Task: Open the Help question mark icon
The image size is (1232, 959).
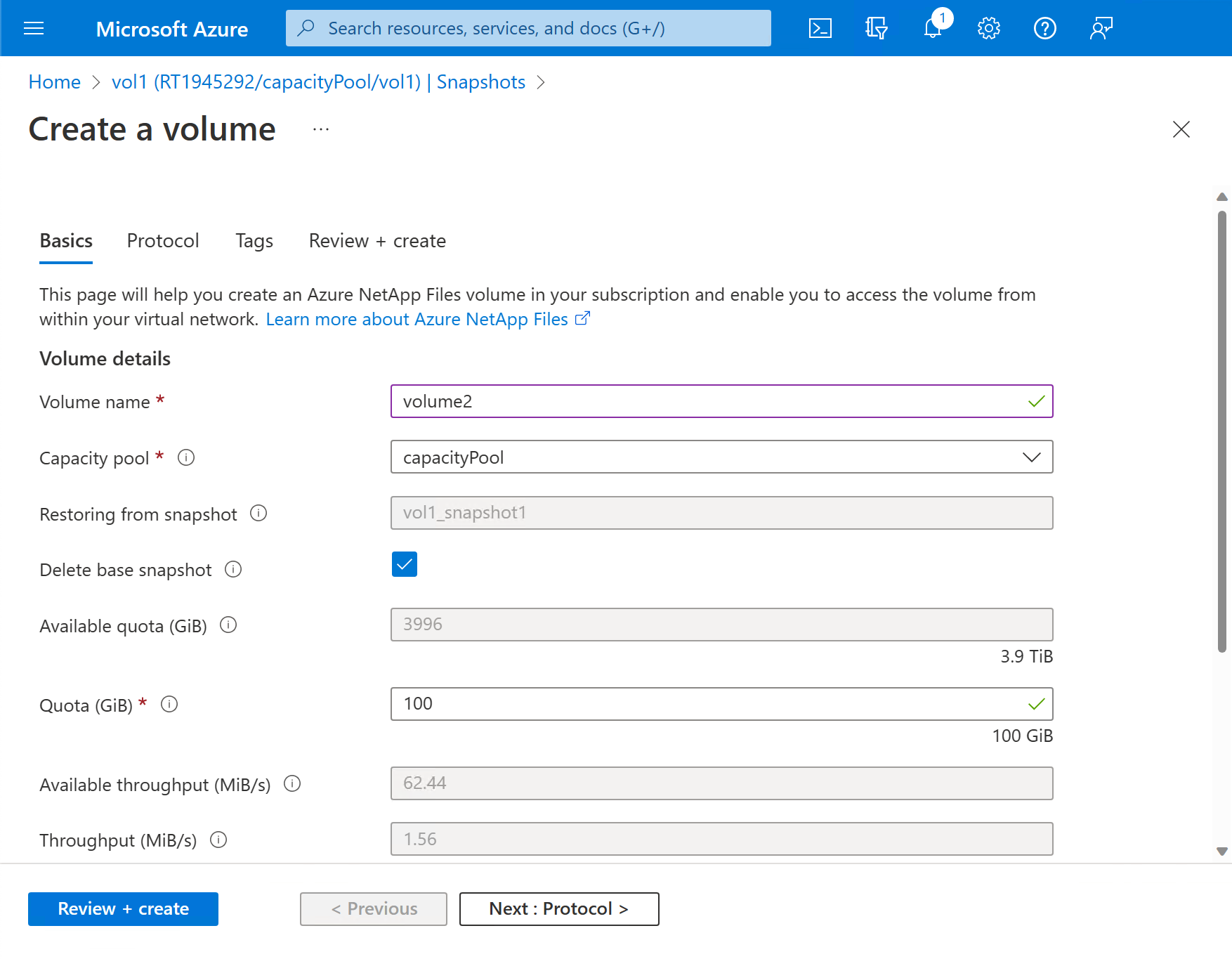Action: [1044, 28]
